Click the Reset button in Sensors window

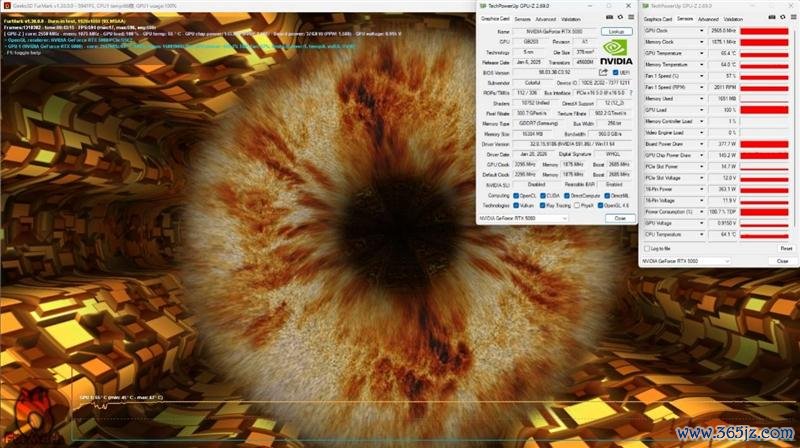(x=786, y=248)
